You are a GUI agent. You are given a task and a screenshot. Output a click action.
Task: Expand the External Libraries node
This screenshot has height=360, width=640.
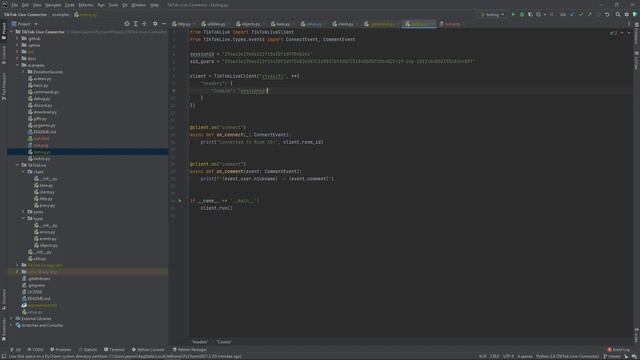tap(12, 318)
